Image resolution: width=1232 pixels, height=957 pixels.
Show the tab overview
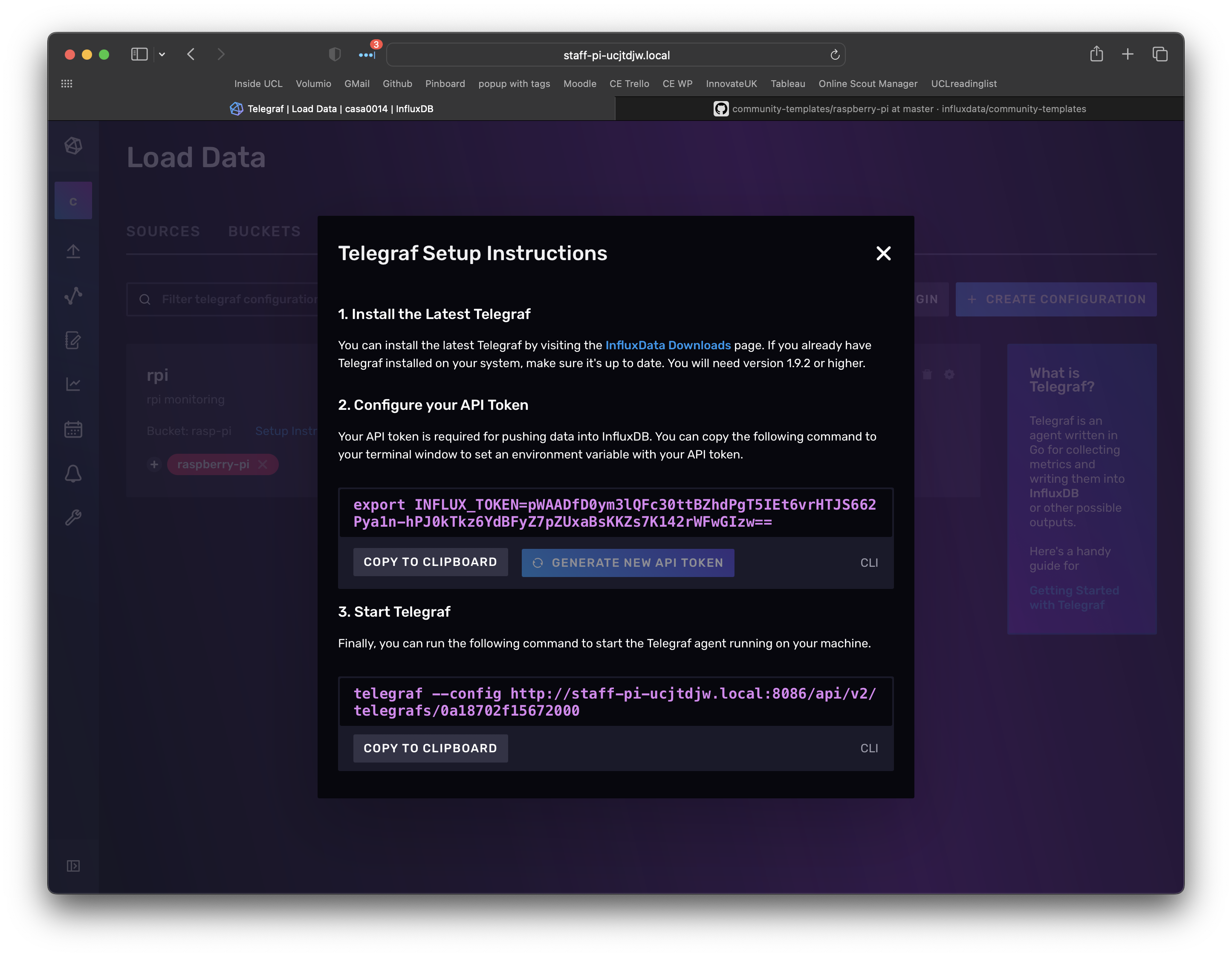click(x=1160, y=54)
